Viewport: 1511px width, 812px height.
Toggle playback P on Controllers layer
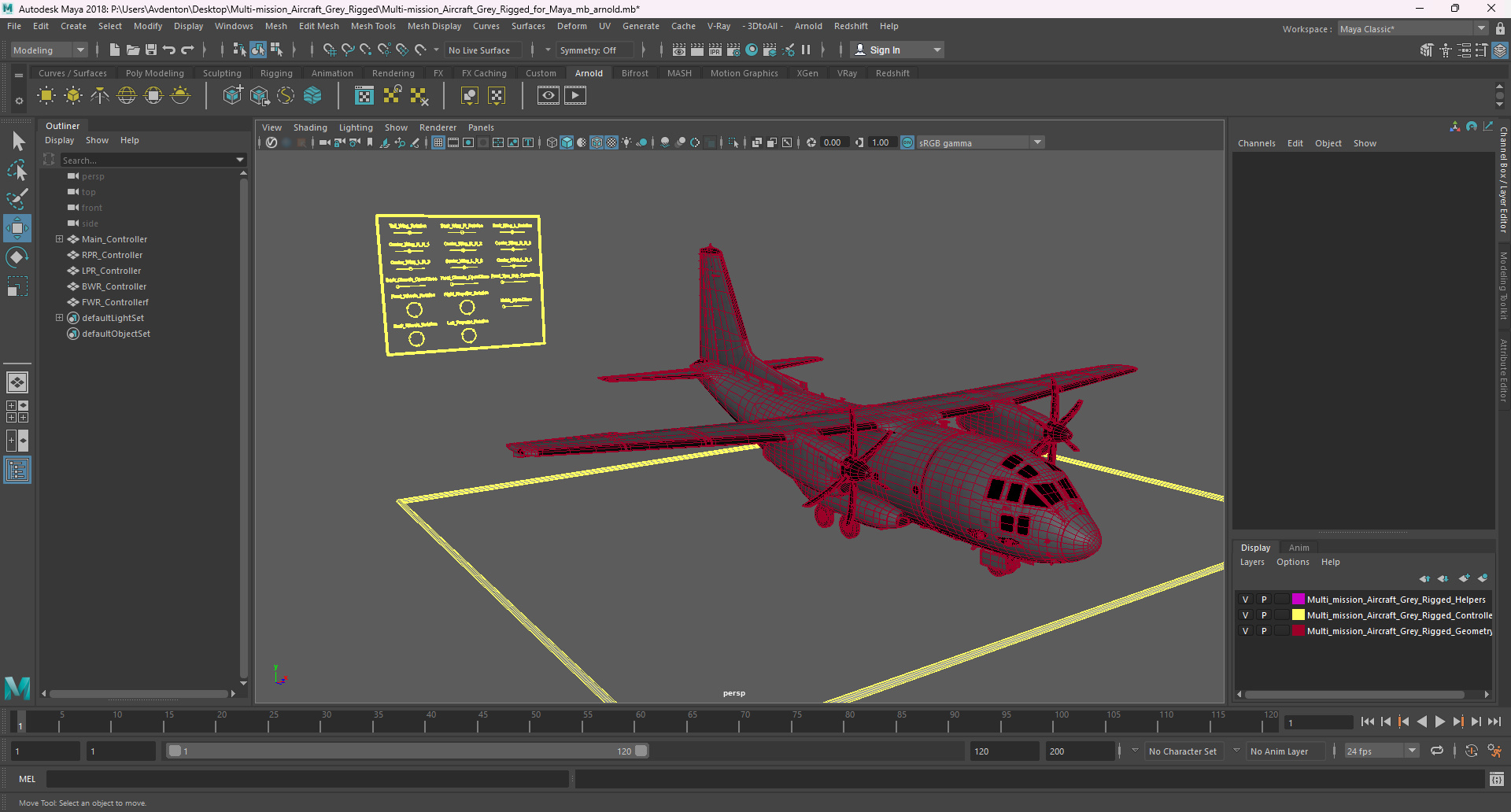coord(1264,615)
